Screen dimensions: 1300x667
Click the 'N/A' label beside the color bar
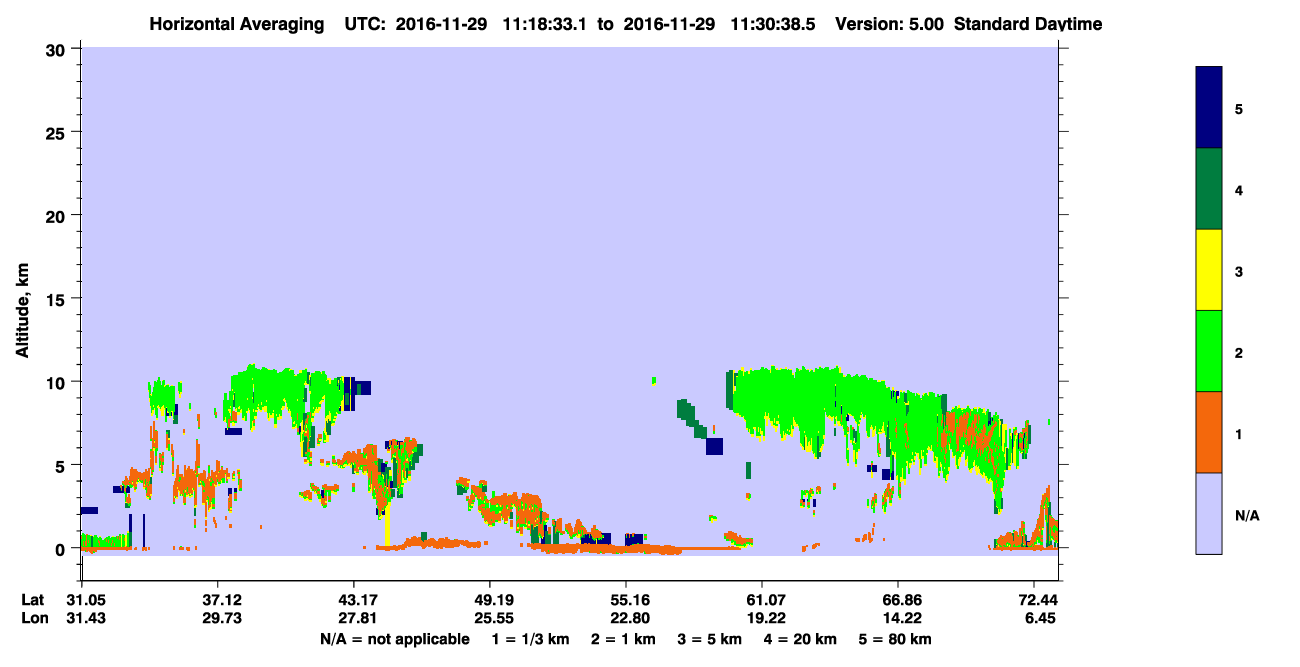click(x=1247, y=516)
